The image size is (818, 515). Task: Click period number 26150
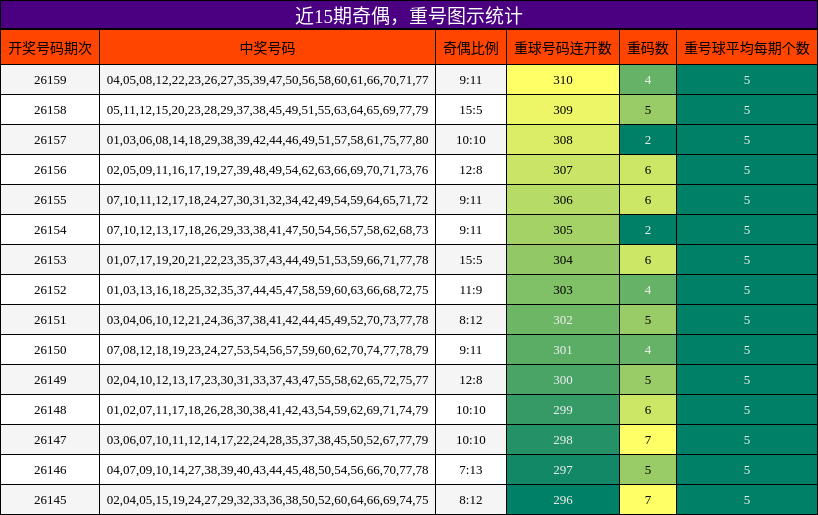click(50, 350)
